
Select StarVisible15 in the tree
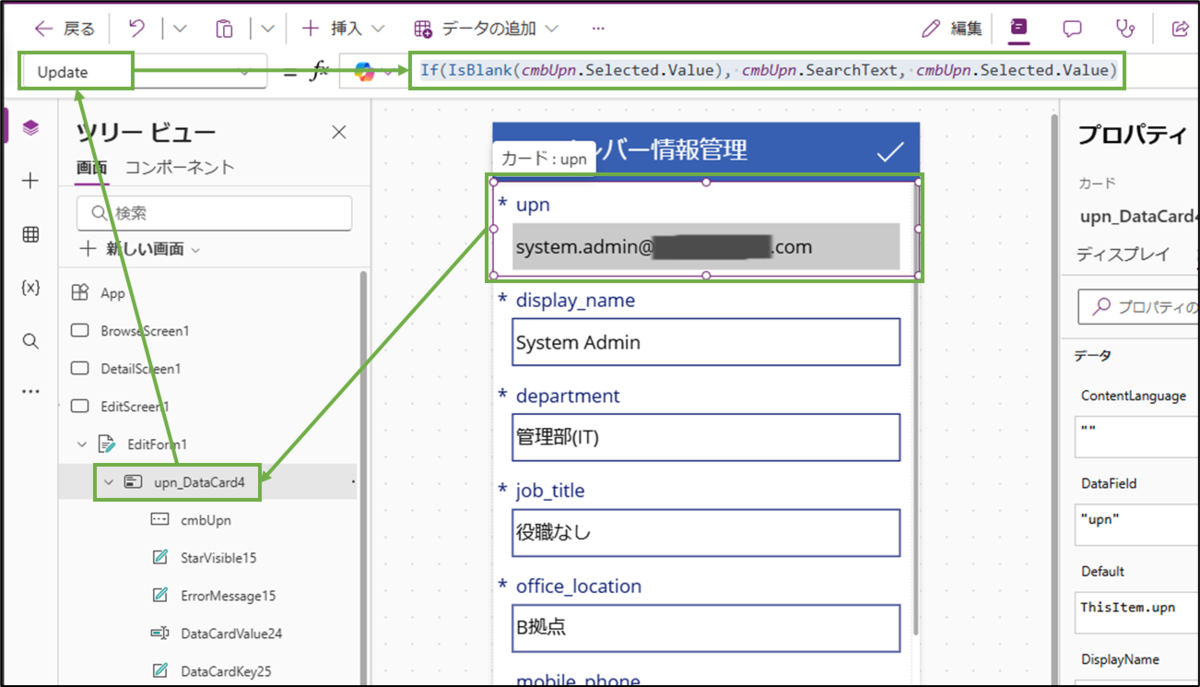tap(218, 558)
